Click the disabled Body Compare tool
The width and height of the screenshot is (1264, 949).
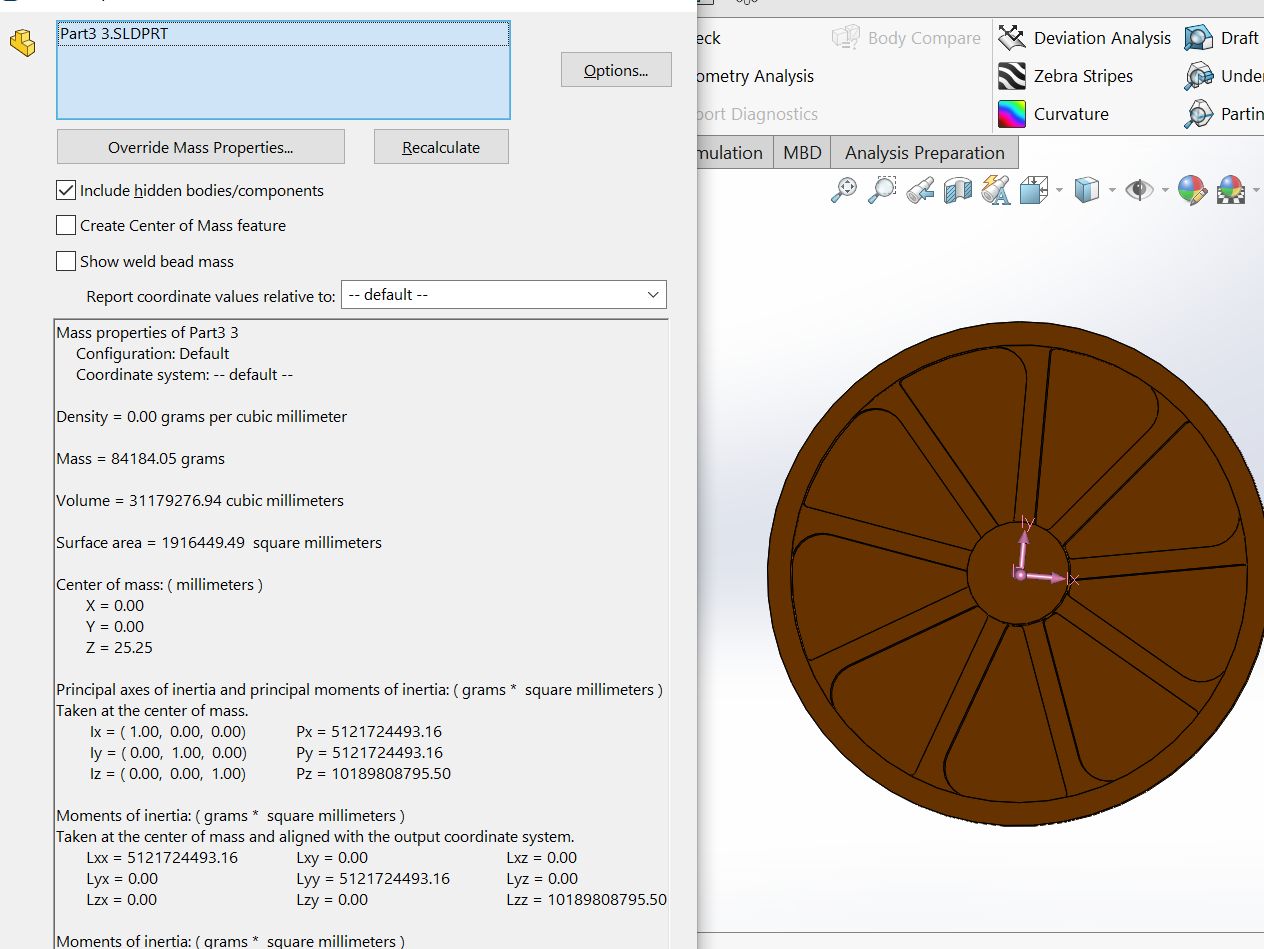click(906, 38)
